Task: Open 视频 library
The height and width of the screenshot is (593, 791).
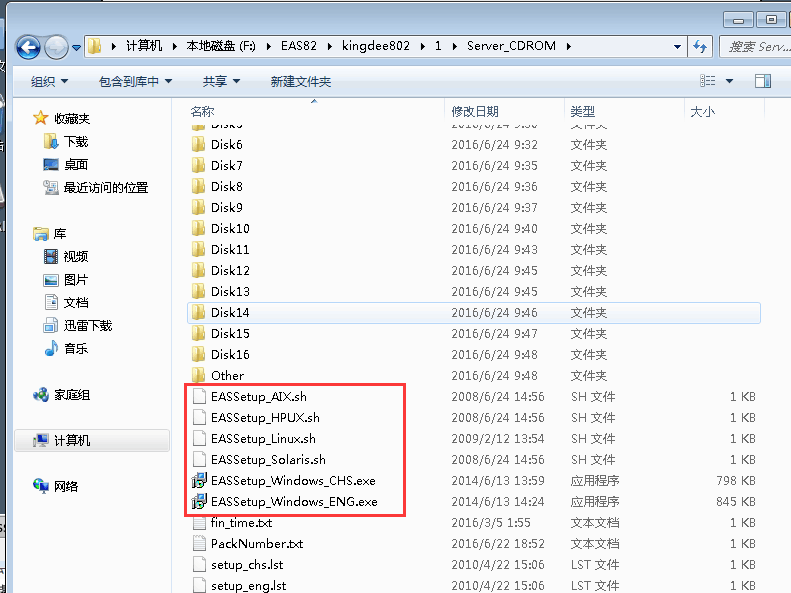Action: (x=76, y=257)
